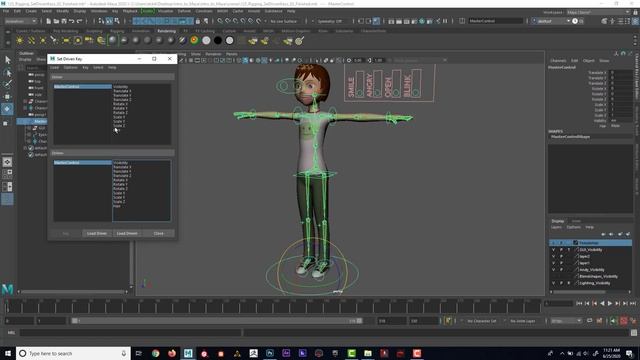640x360 pixels.
Task: Toggle visibility V of layer1
Action: [553, 263]
